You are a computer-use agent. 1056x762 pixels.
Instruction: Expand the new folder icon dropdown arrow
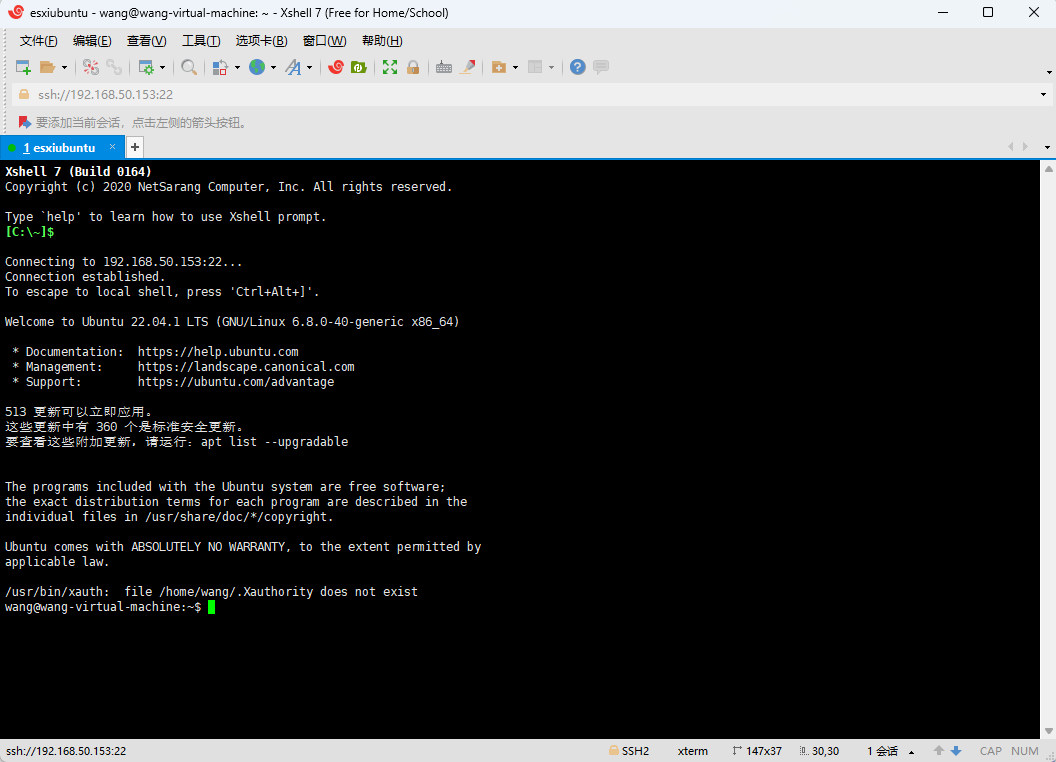(515, 67)
